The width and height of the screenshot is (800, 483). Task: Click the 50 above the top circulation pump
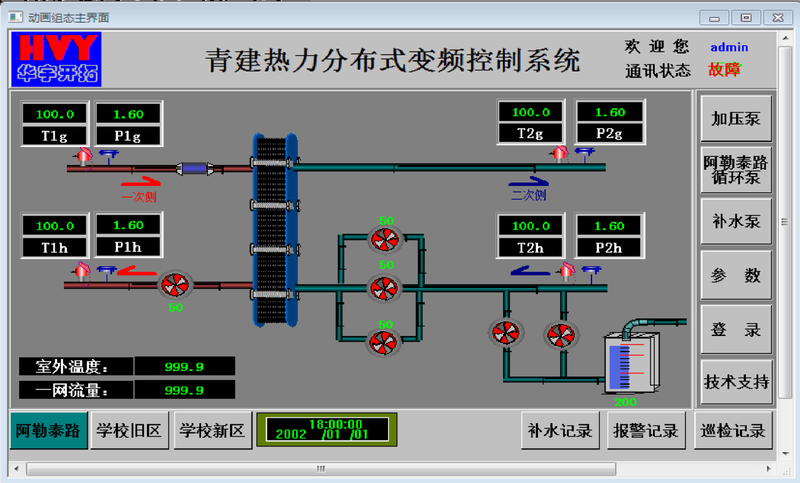coord(387,221)
